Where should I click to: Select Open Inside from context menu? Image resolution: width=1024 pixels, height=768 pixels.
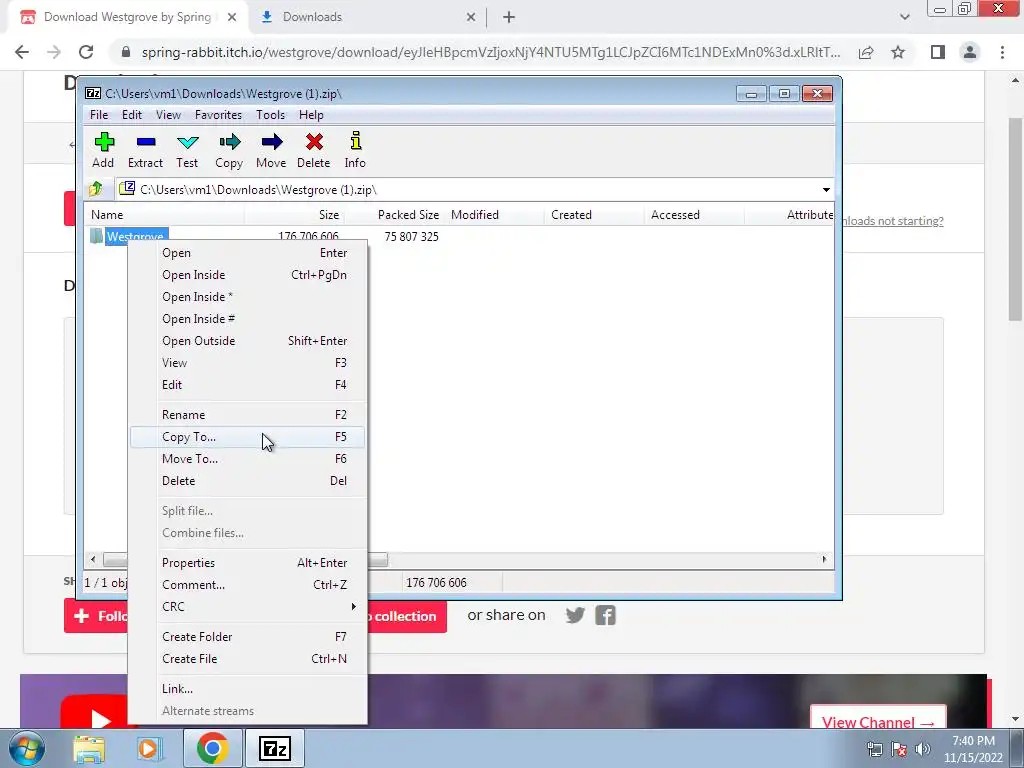coord(248,275)
